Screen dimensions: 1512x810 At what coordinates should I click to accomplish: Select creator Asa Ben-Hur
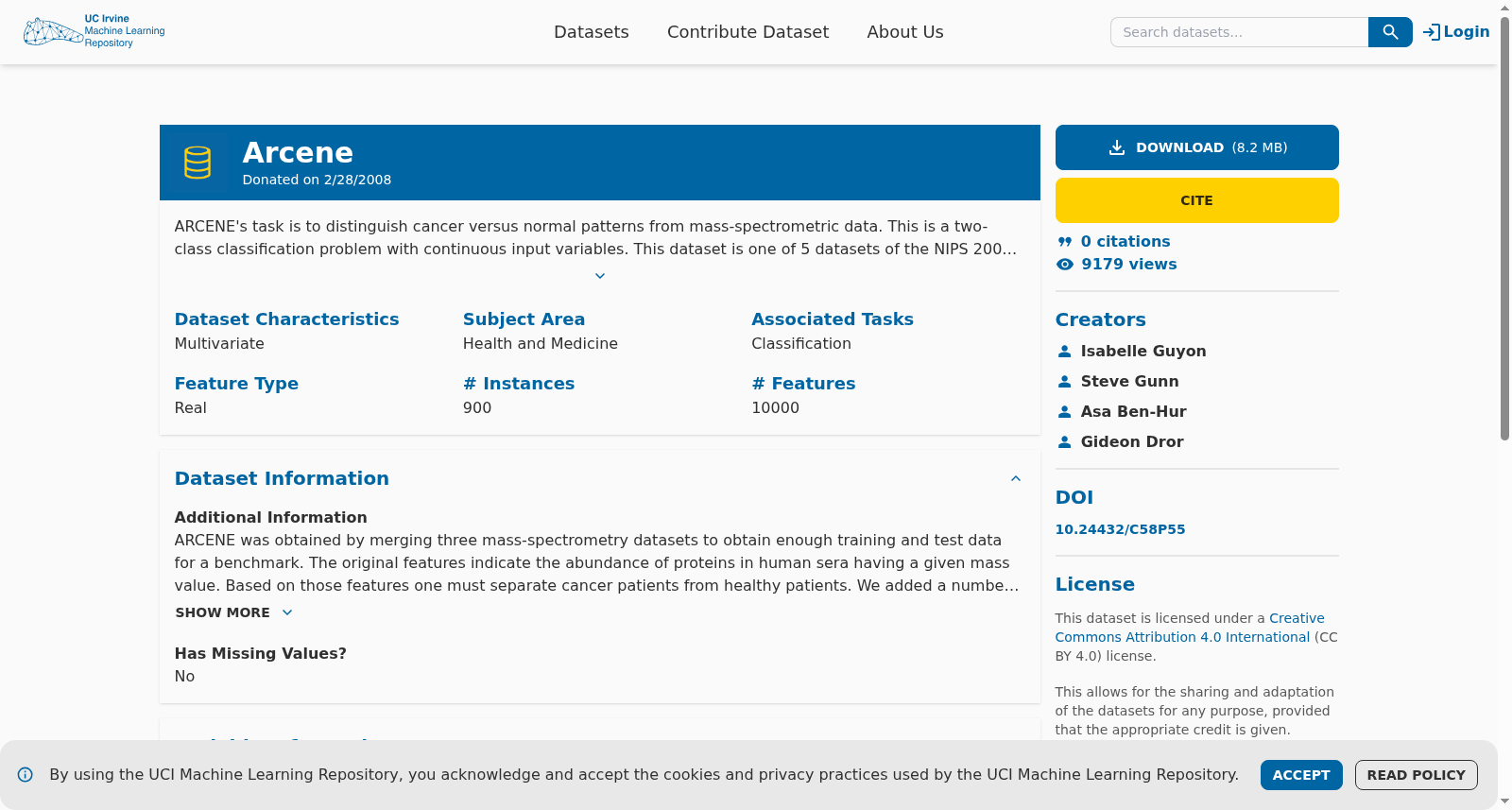[x=1134, y=412]
